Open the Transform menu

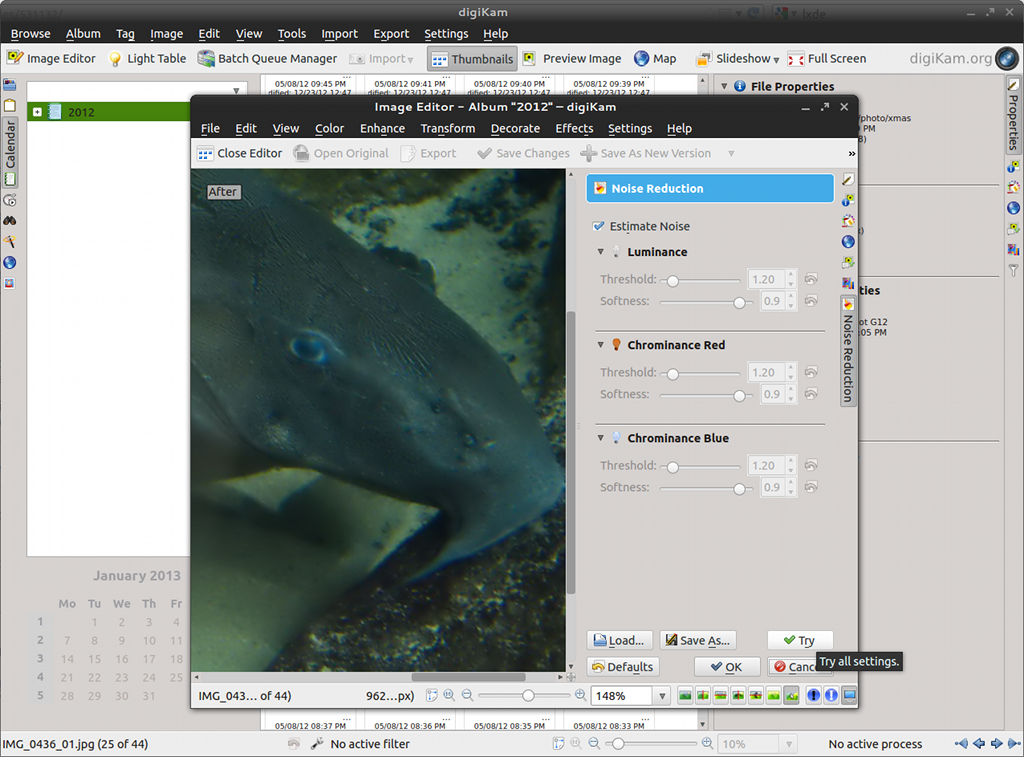click(x=447, y=129)
